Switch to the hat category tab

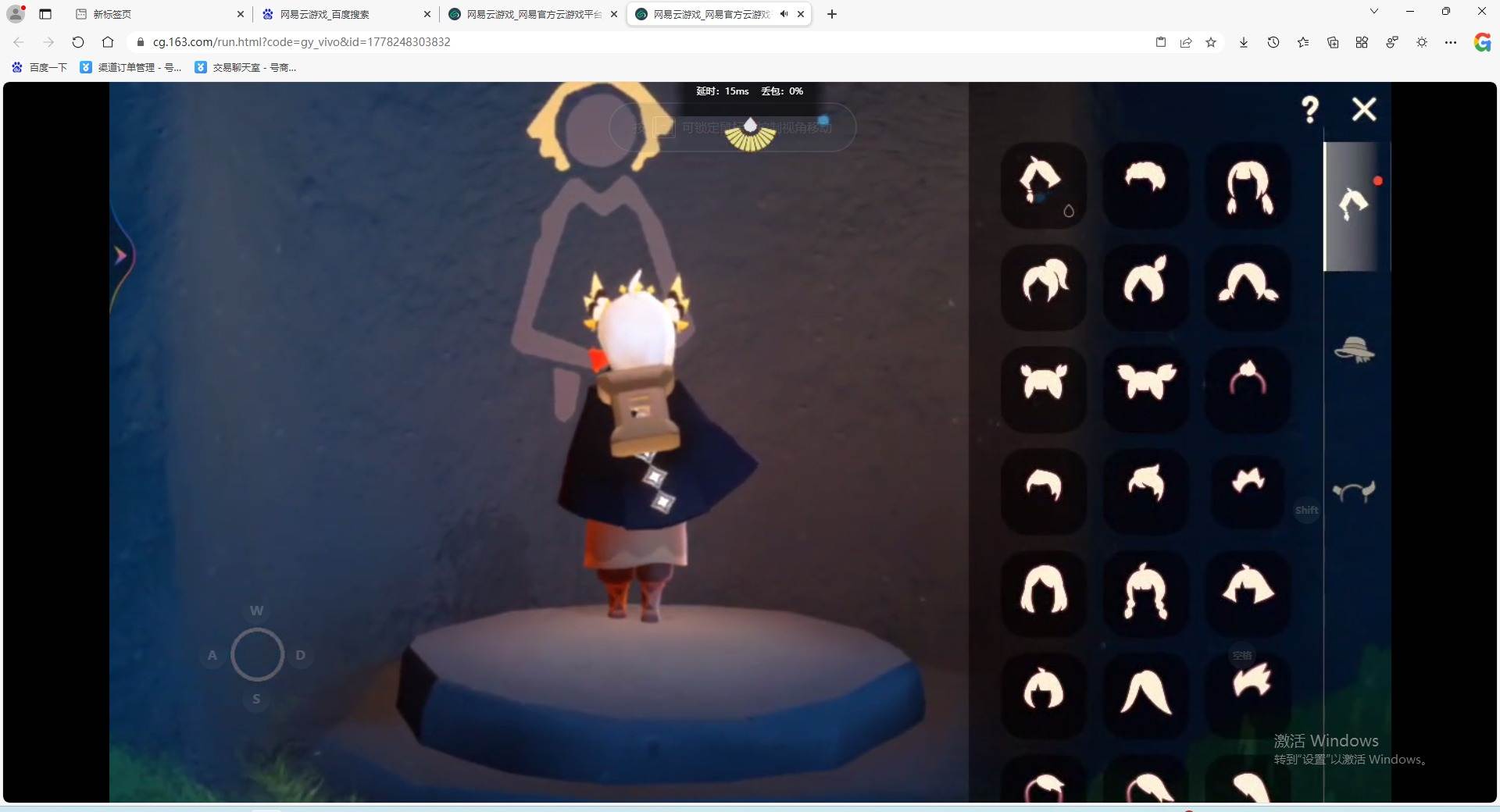click(1355, 349)
